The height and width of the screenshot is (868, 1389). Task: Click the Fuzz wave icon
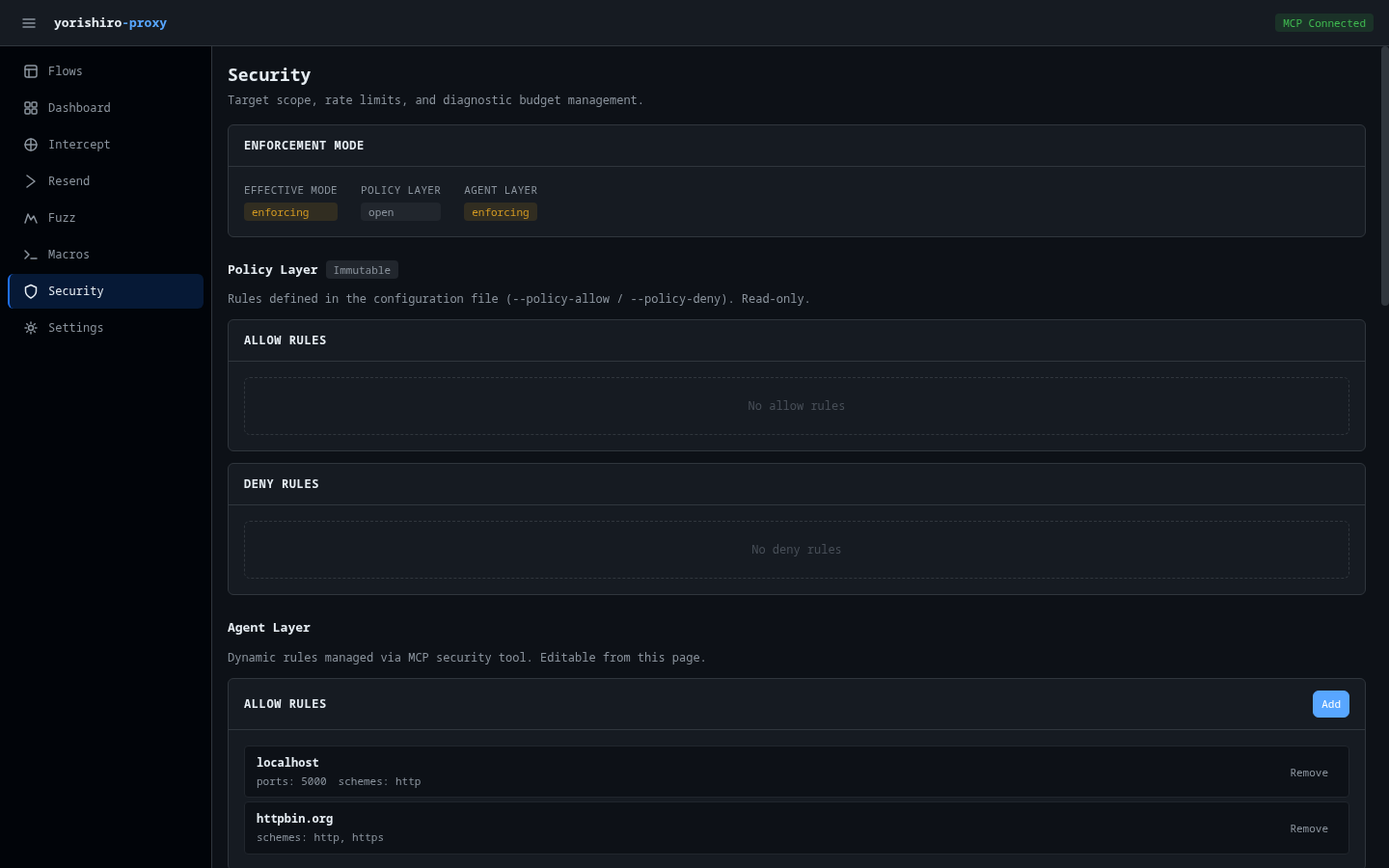pos(31,218)
